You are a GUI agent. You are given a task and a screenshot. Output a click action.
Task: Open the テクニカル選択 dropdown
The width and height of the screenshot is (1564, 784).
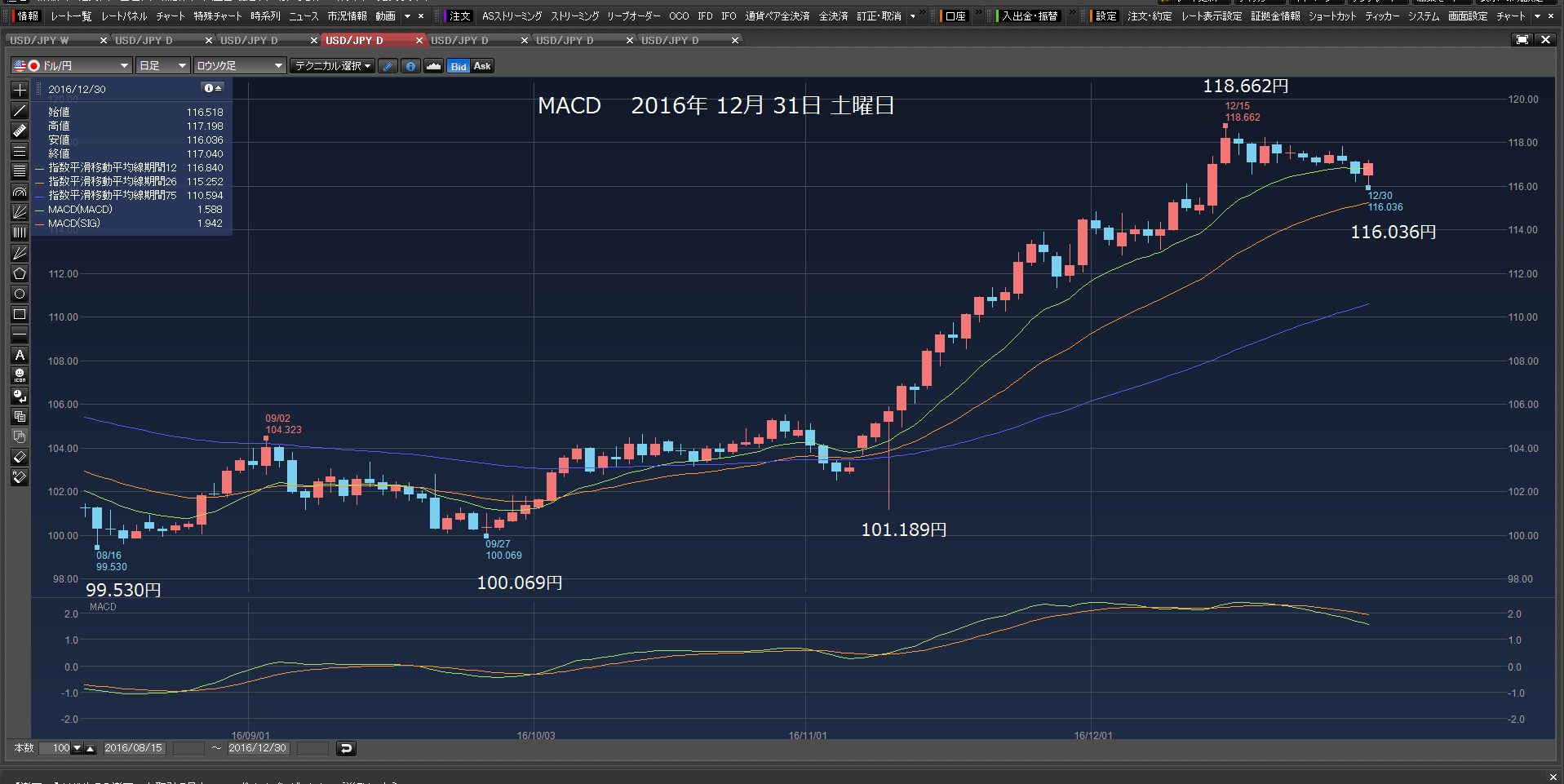point(333,66)
